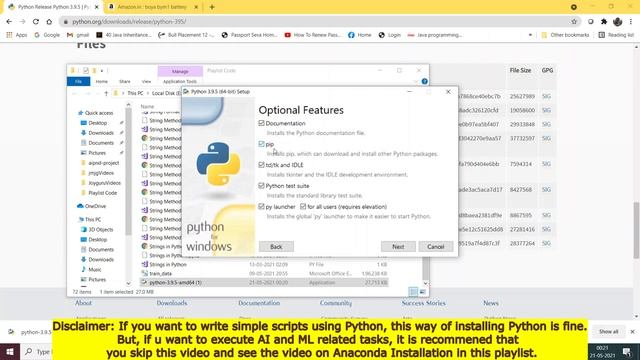Click the SIG link for size 25627989
Screen dimensions: 640x360
tap(547, 96)
